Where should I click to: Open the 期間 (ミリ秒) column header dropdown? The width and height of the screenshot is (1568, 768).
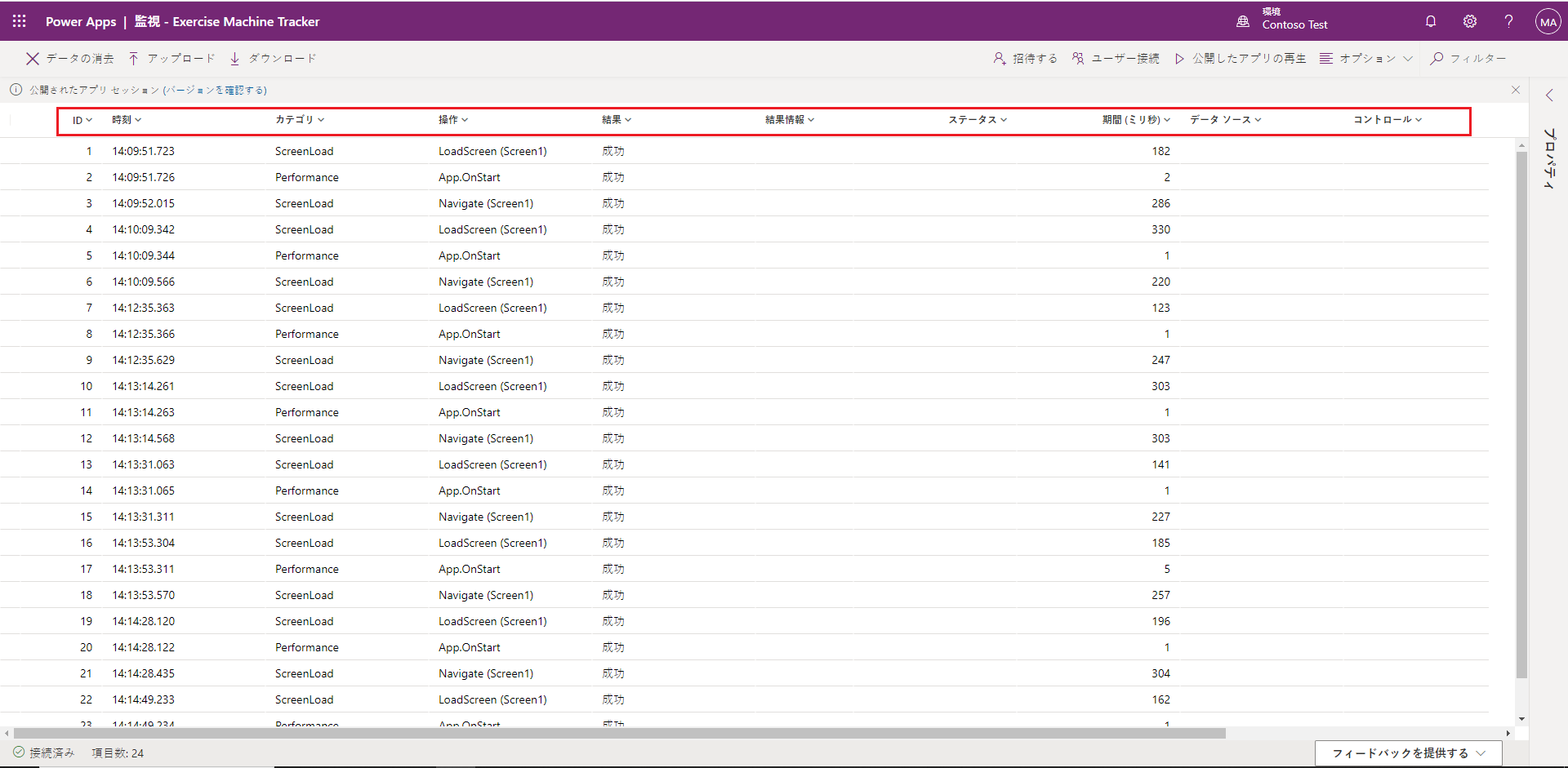click(1136, 120)
